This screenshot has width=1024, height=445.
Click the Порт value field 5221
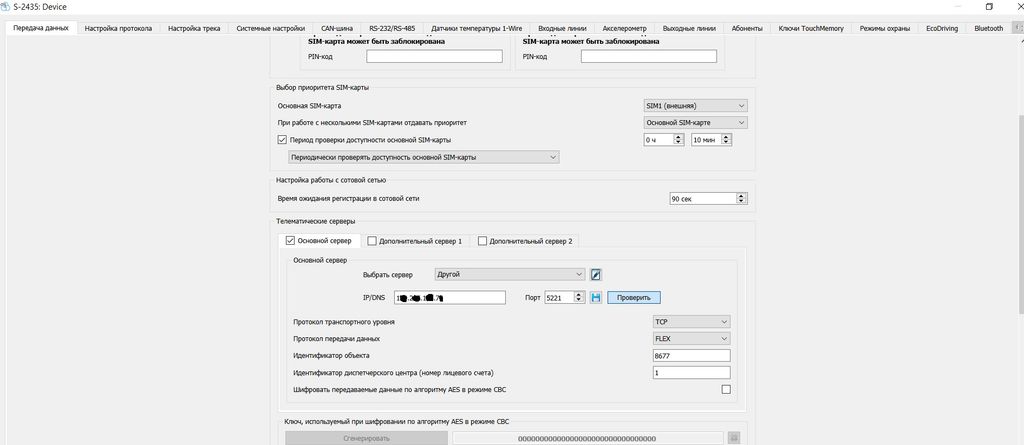pyautogui.click(x=559, y=297)
